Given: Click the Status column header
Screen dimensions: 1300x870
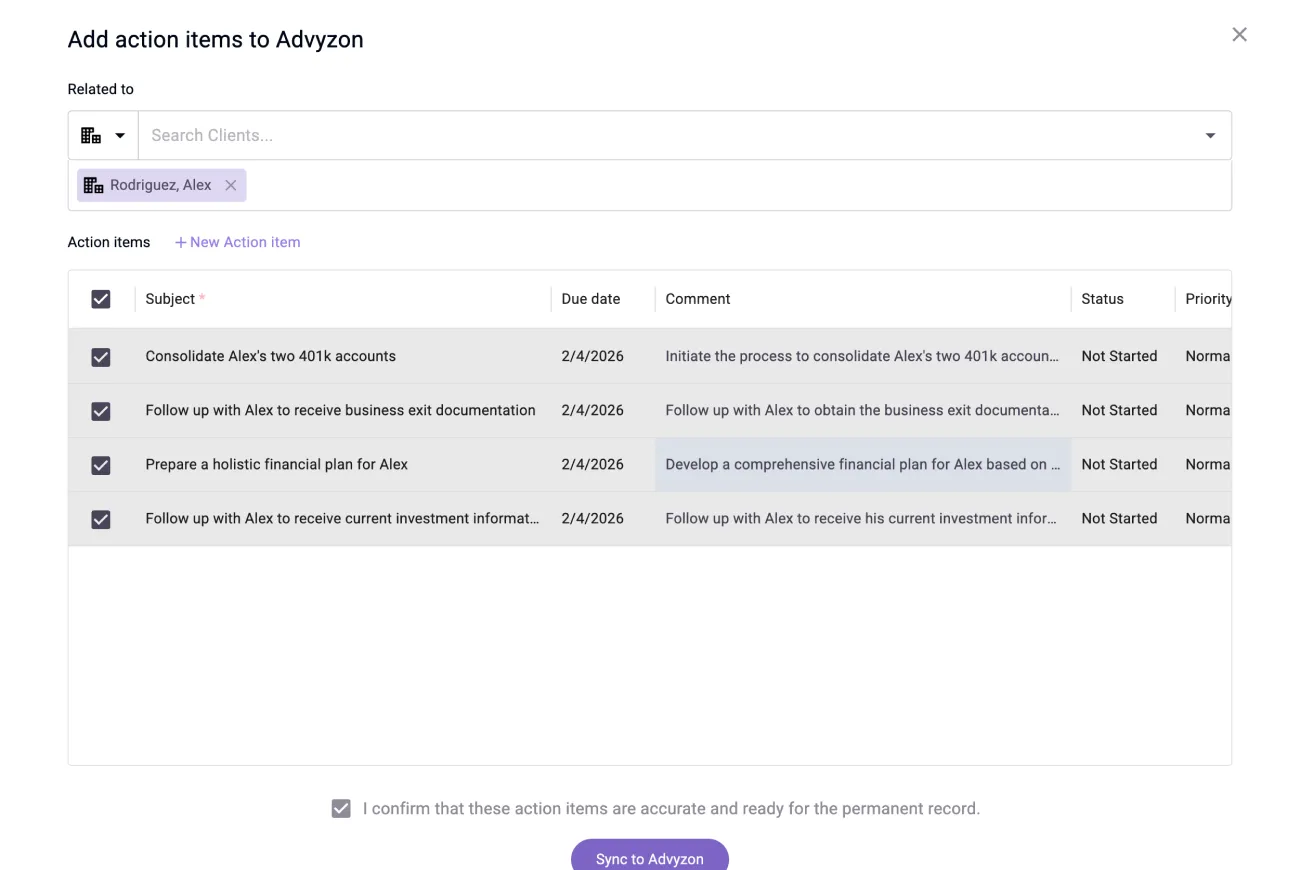Looking at the screenshot, I should tap(1102, 299).
